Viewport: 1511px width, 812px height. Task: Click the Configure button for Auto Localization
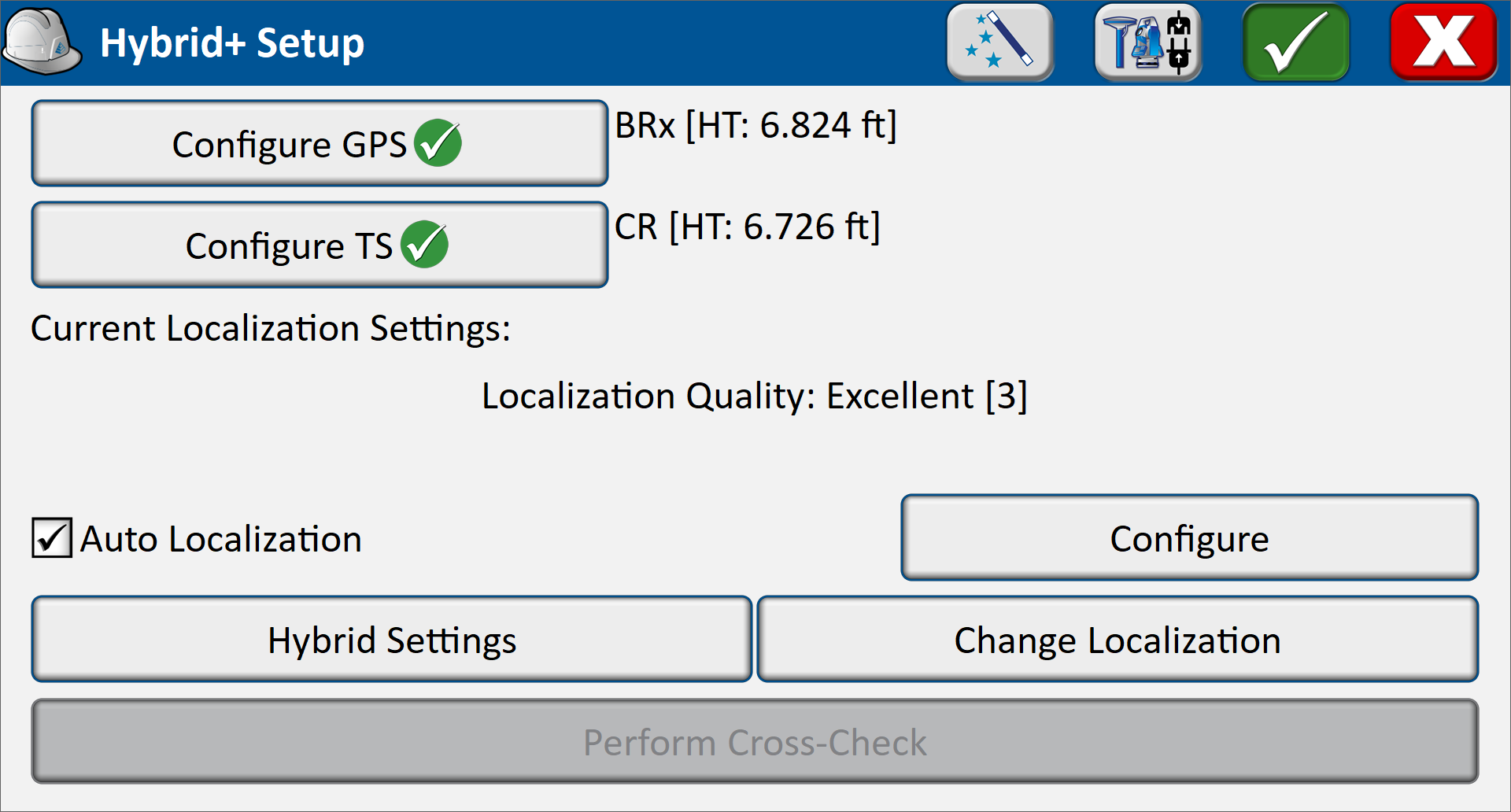coord(1189,538)
